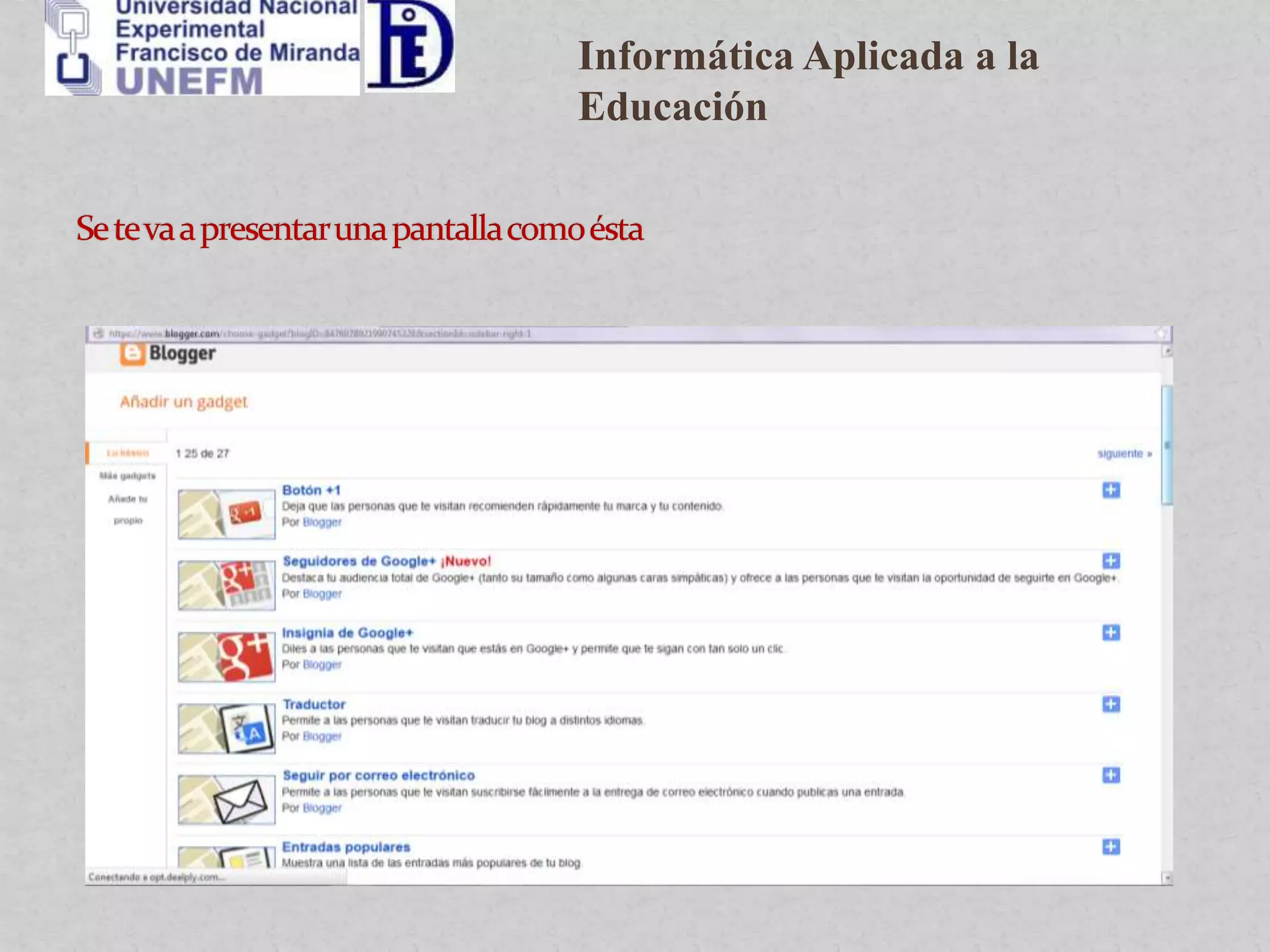The image size is (1270, 952).
Task: Open Entradas populares title link
Action: click(x=346, y=847)
